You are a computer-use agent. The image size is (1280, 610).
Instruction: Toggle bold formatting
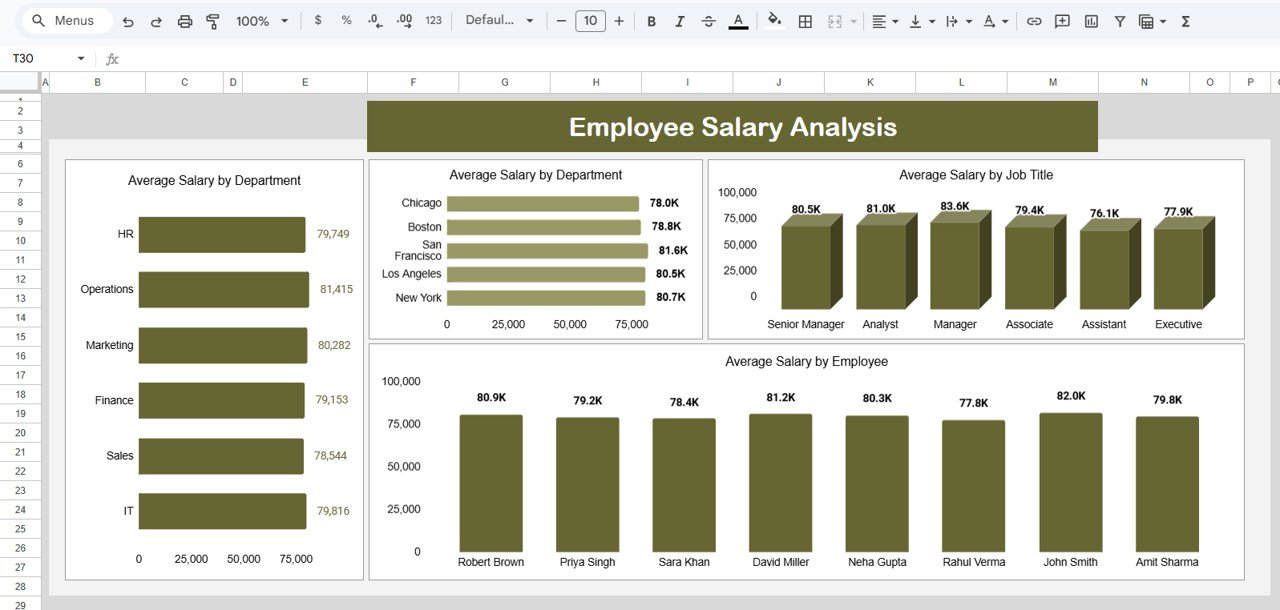coord(651,20)
